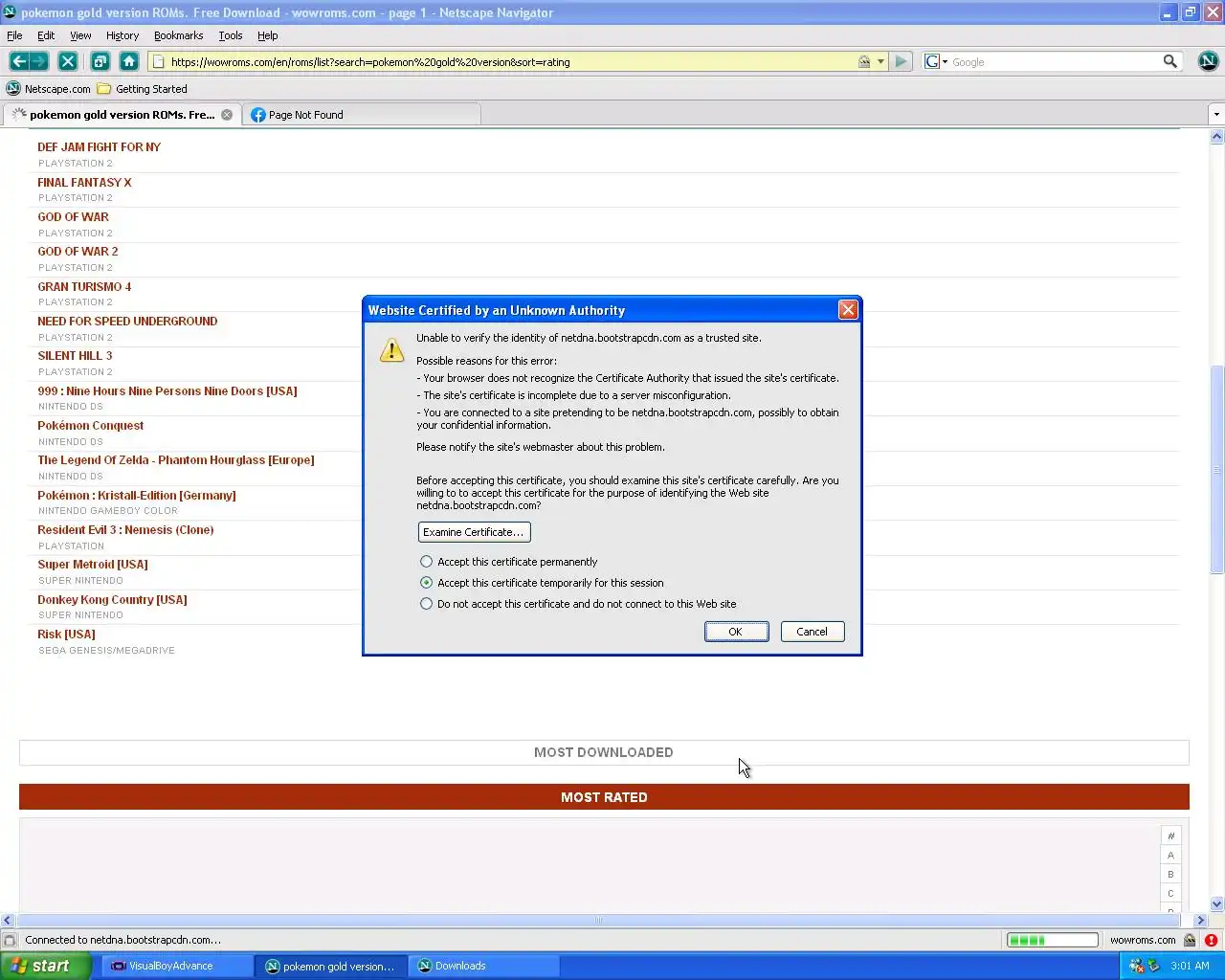Click the search magnifier icon

click(x=1169, y=61)
